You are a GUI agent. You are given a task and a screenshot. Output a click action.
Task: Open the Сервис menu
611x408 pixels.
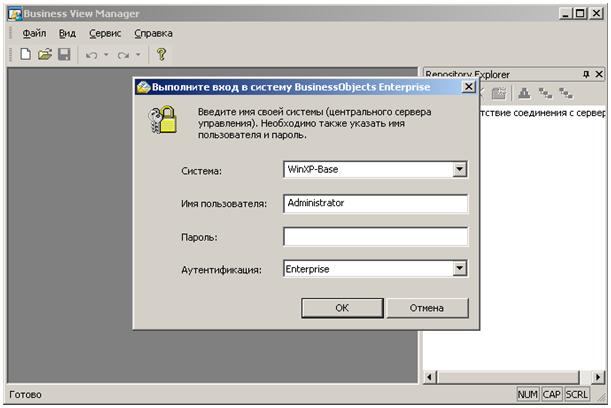point(105,34)
